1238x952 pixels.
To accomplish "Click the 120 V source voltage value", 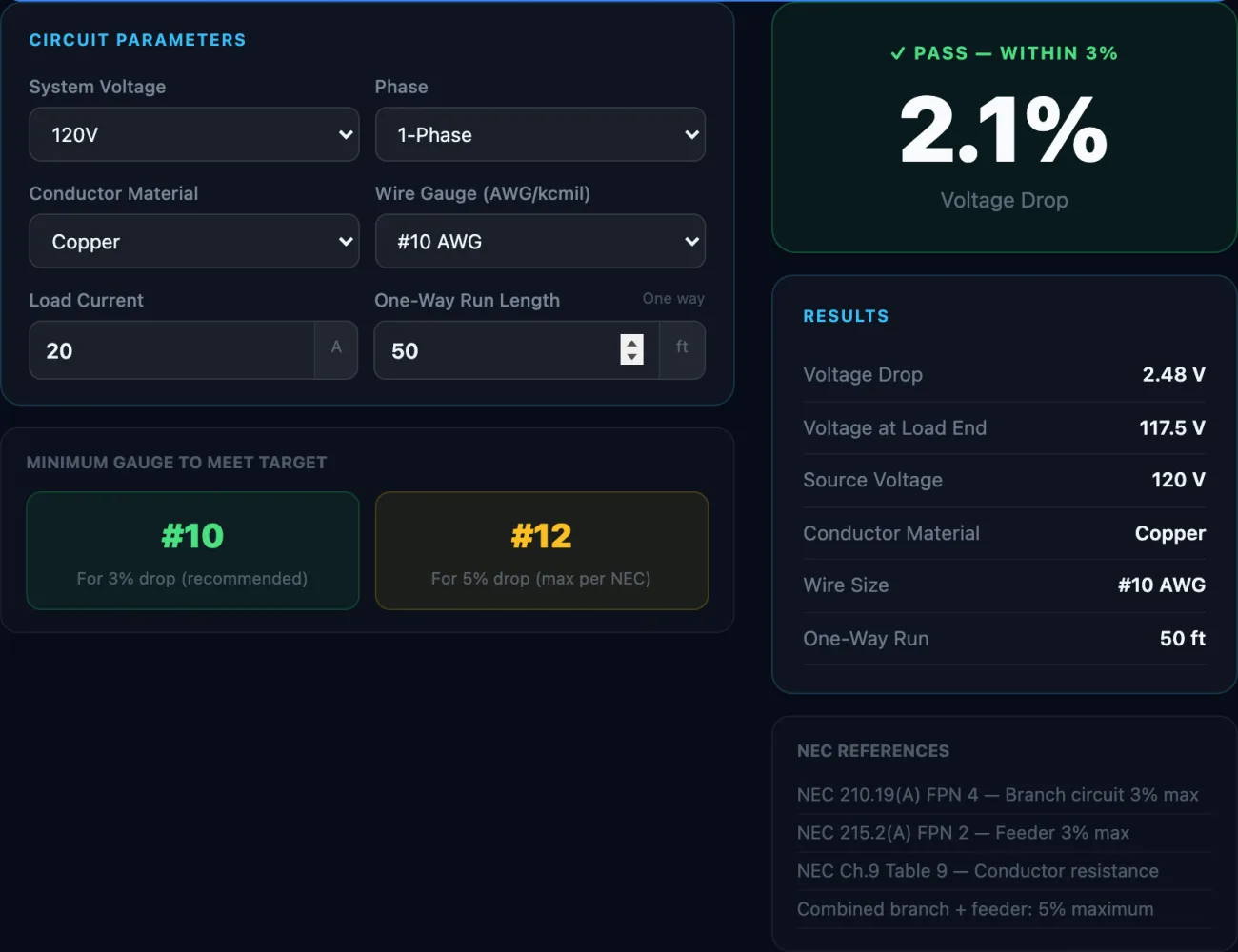I will [x=1178, y=480].
